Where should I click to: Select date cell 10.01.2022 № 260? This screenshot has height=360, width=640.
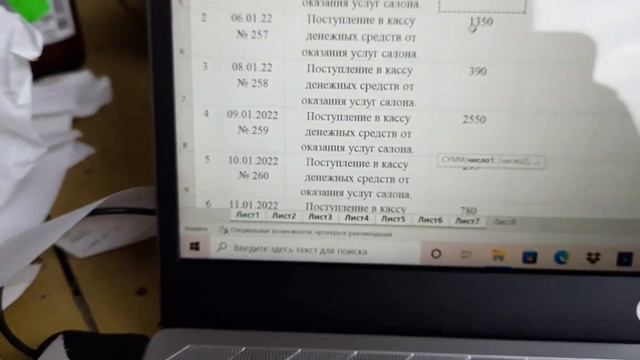tap(253, 168)
